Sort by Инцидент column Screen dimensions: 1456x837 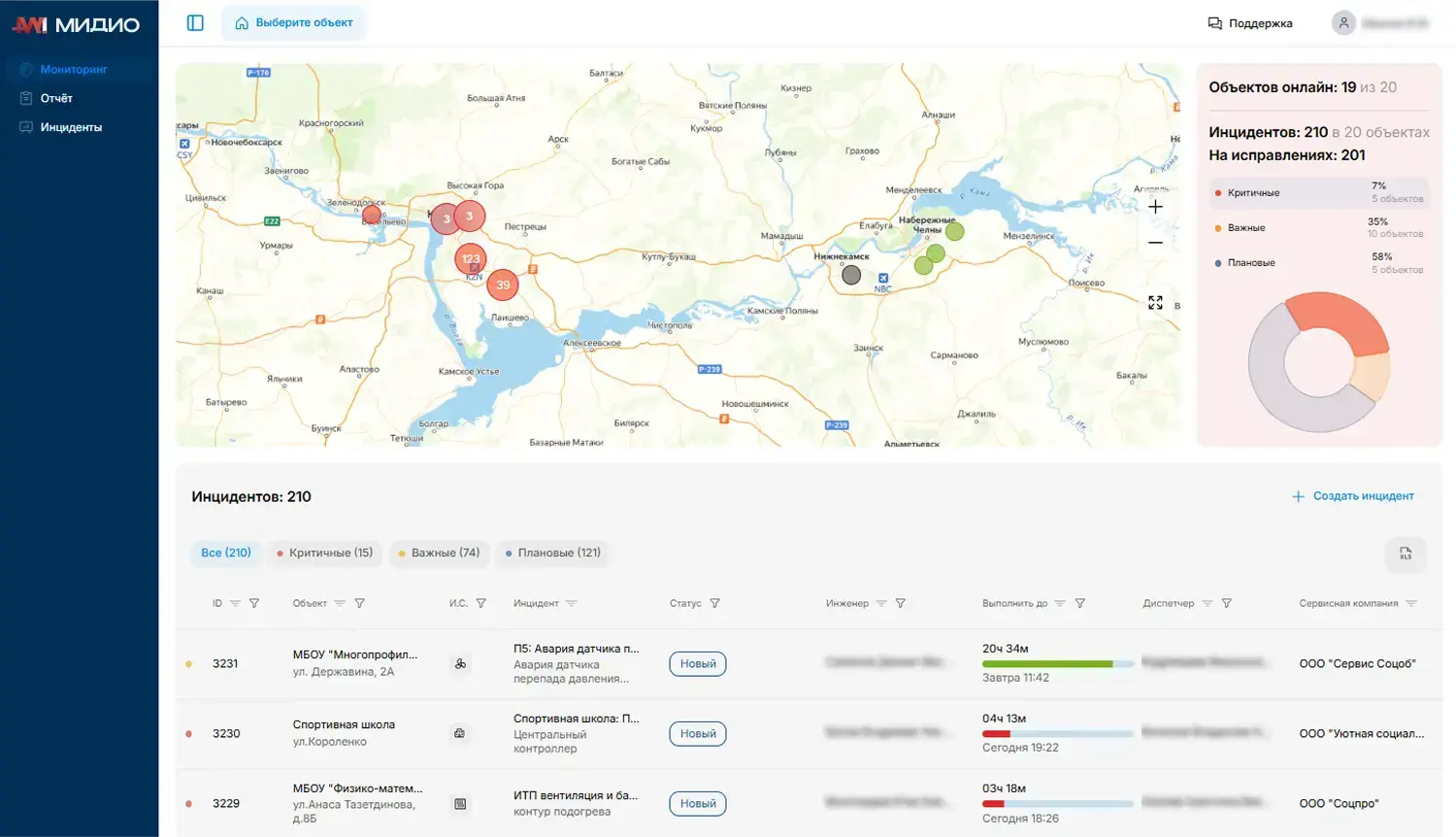572,603
